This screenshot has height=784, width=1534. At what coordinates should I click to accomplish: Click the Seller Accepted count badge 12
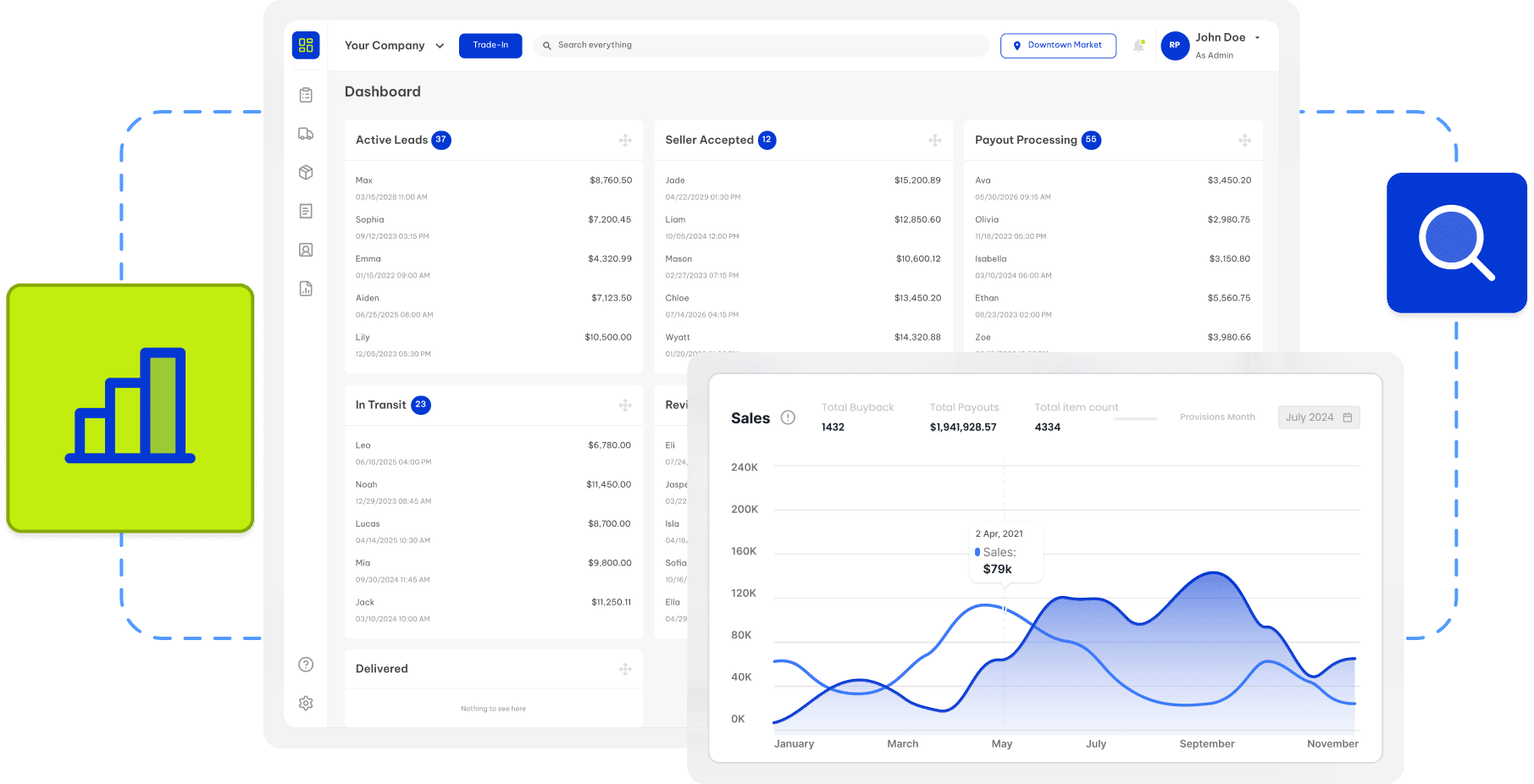pyautogui.click(x=767, y=141)
